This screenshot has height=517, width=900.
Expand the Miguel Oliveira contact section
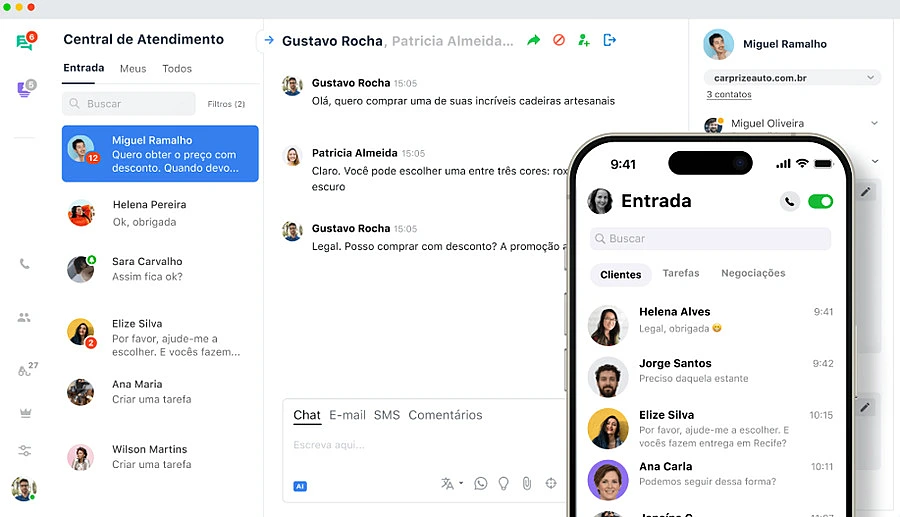pyautogui.click(x=874, y=123)
